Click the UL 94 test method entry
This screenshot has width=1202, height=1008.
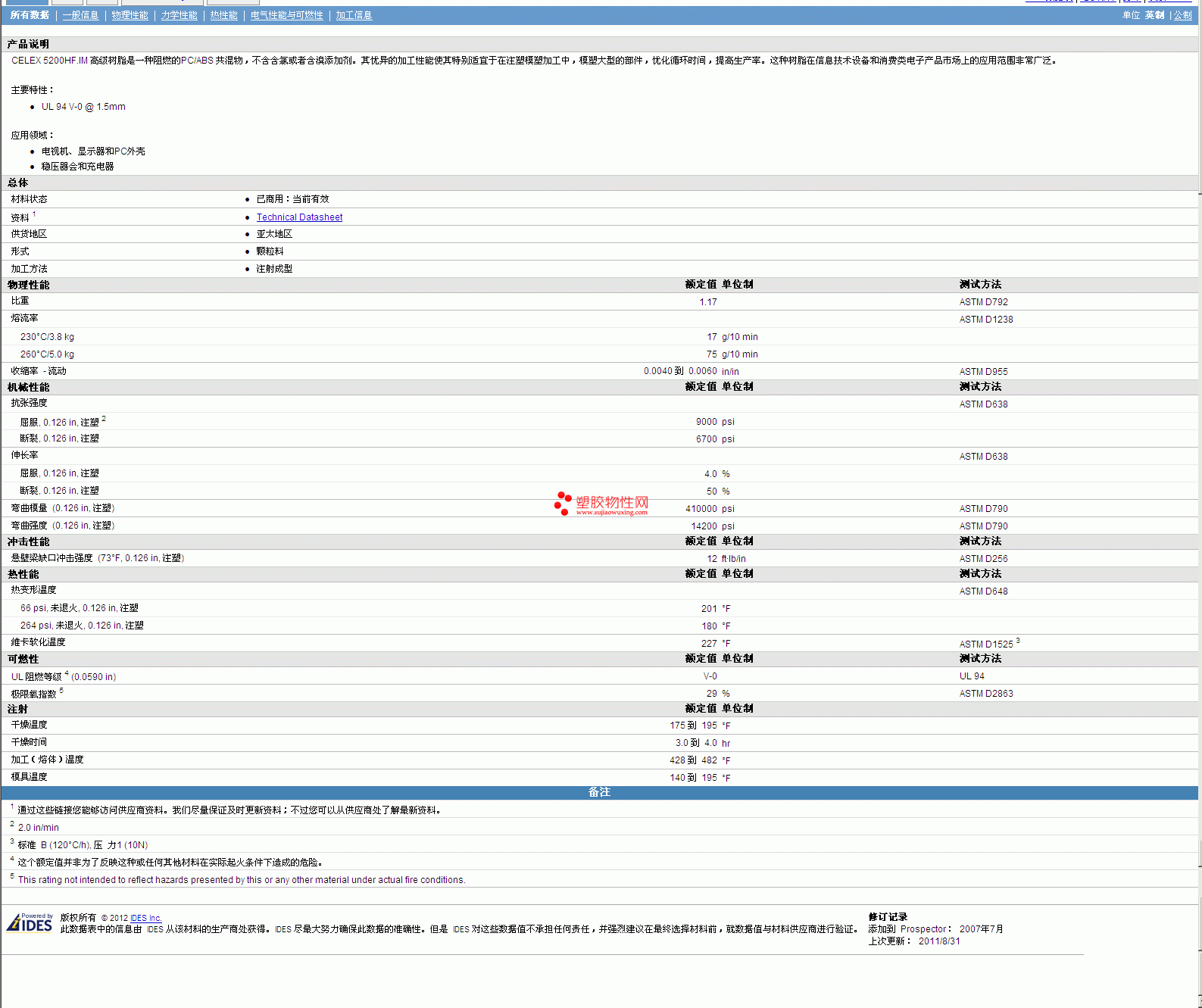coord(972,676)
